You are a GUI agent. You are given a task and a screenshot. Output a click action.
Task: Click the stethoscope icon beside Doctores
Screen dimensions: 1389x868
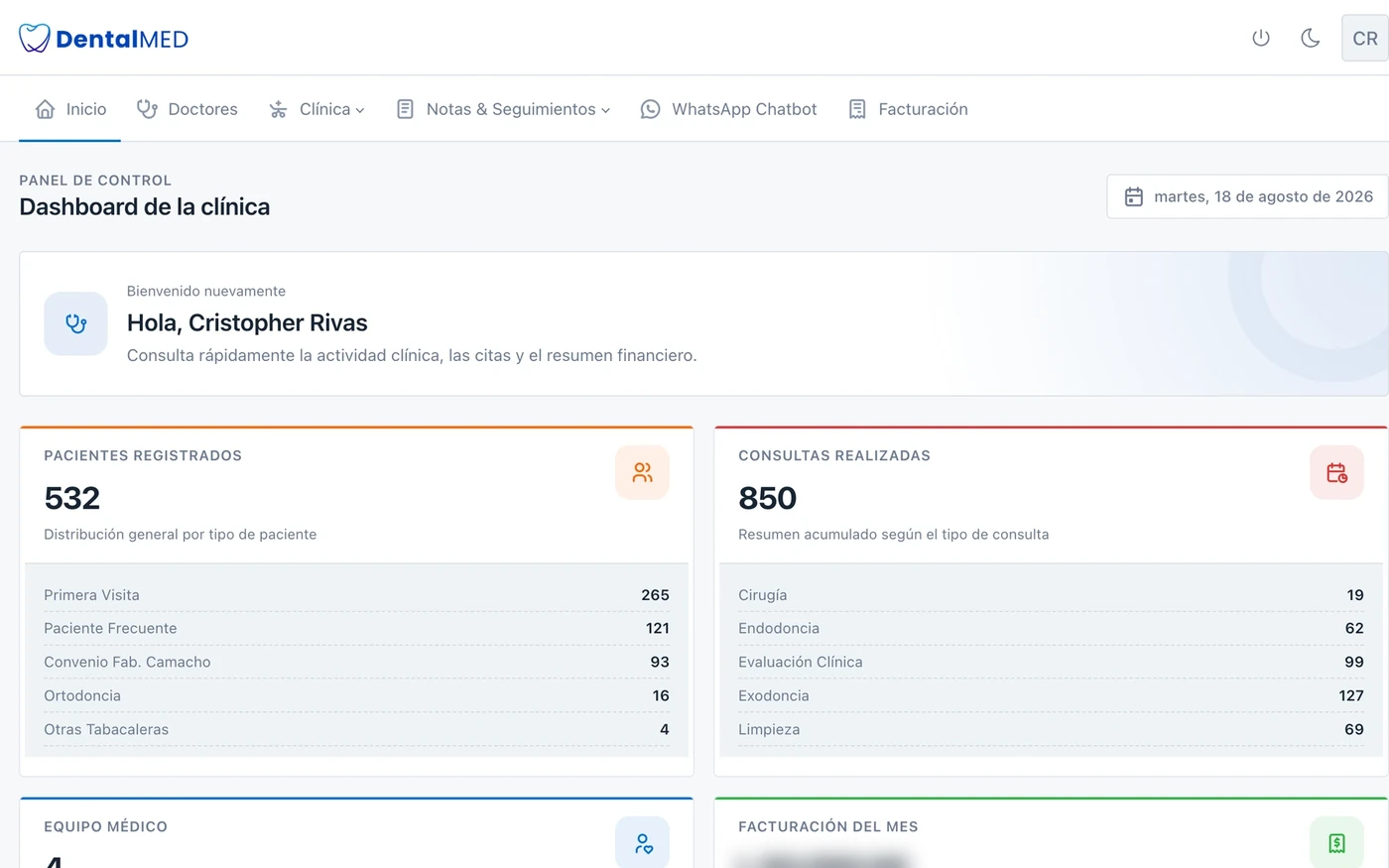[147, 109]
